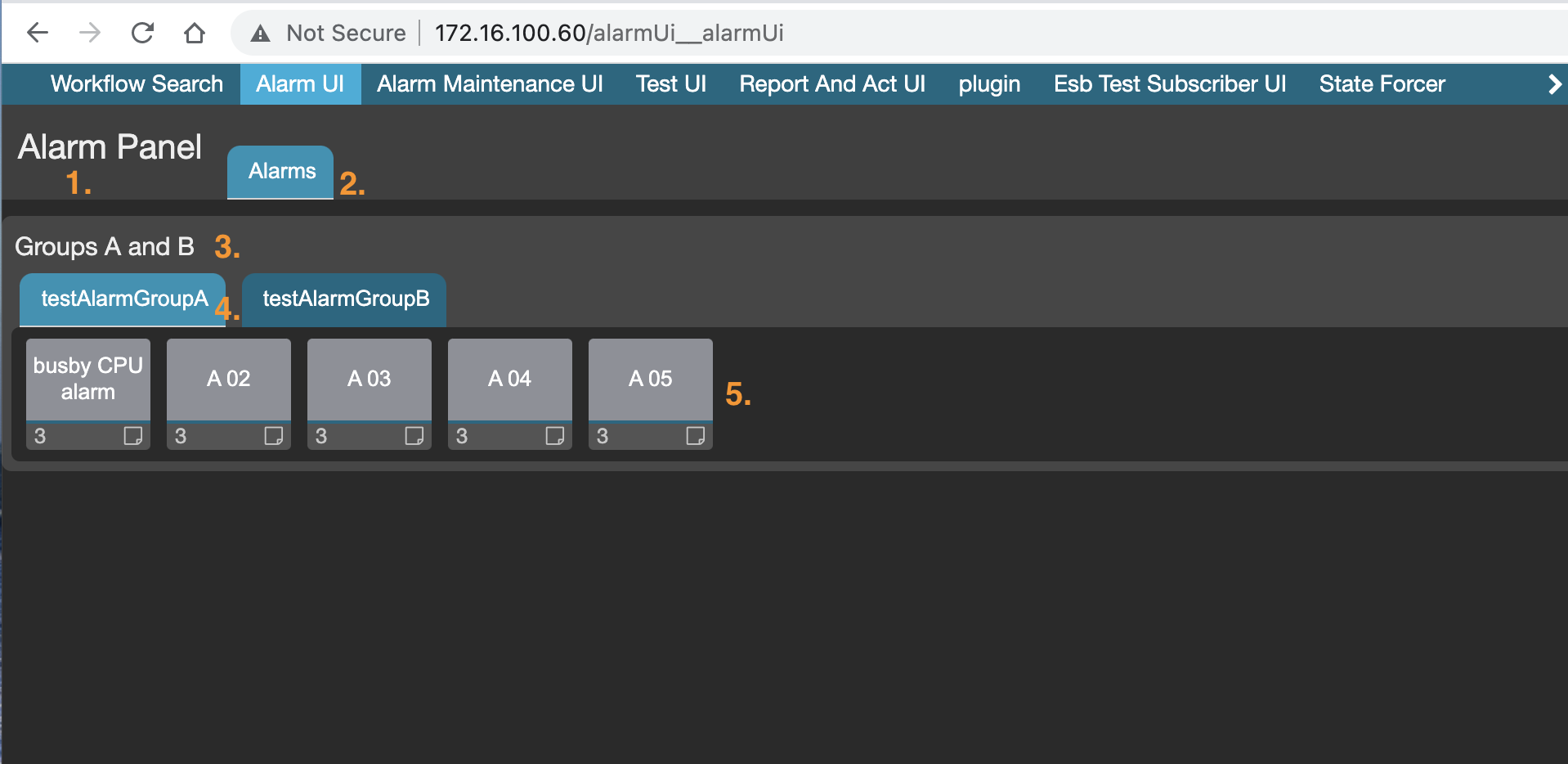Image resolution: width=1568 pixels, height=764 pixels.
Task: Go back using browser back arrow
Action: tap(38, 33)
